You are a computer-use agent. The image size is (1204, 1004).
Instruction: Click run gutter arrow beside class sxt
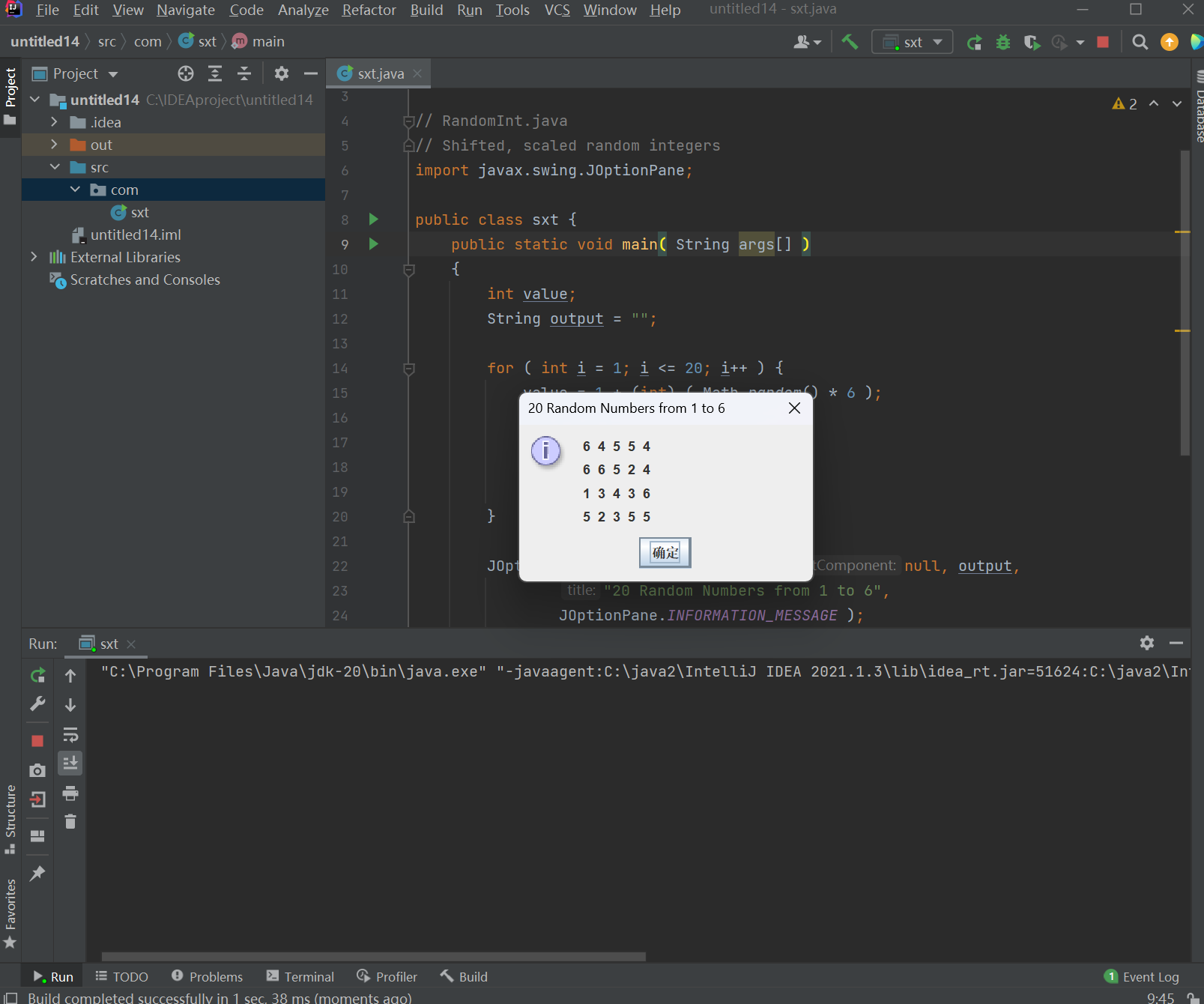click(x=373, y=220)
